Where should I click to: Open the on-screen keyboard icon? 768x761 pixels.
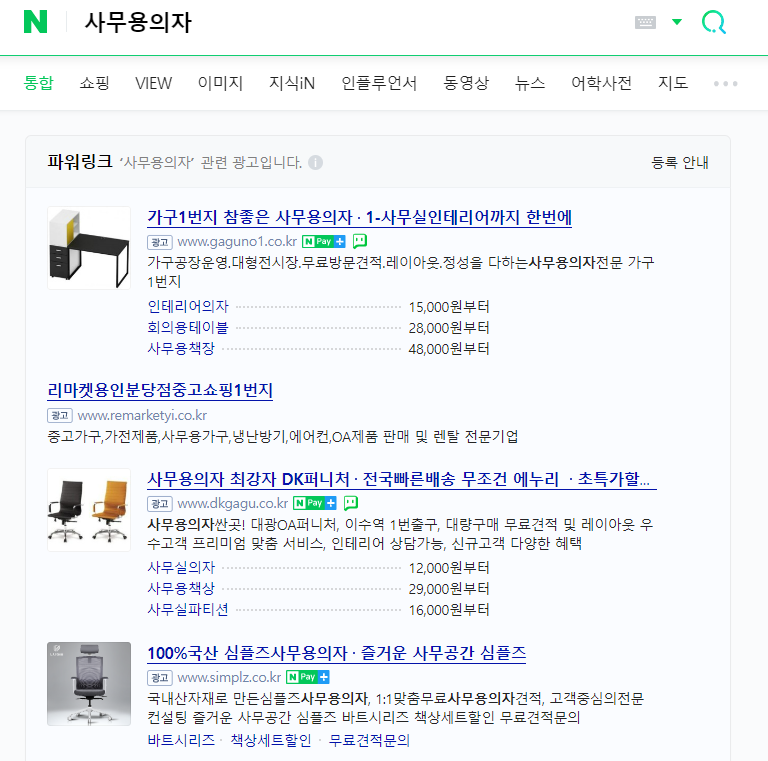[645, 22]
